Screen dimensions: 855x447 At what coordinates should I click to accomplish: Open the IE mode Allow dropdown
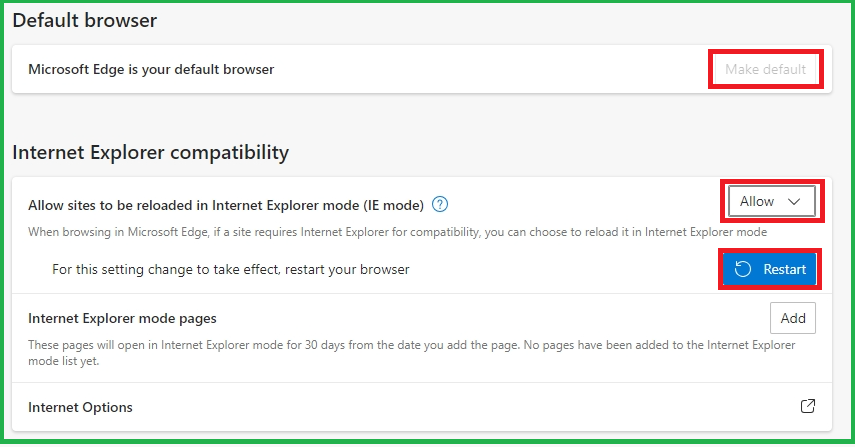coord(771,202)
